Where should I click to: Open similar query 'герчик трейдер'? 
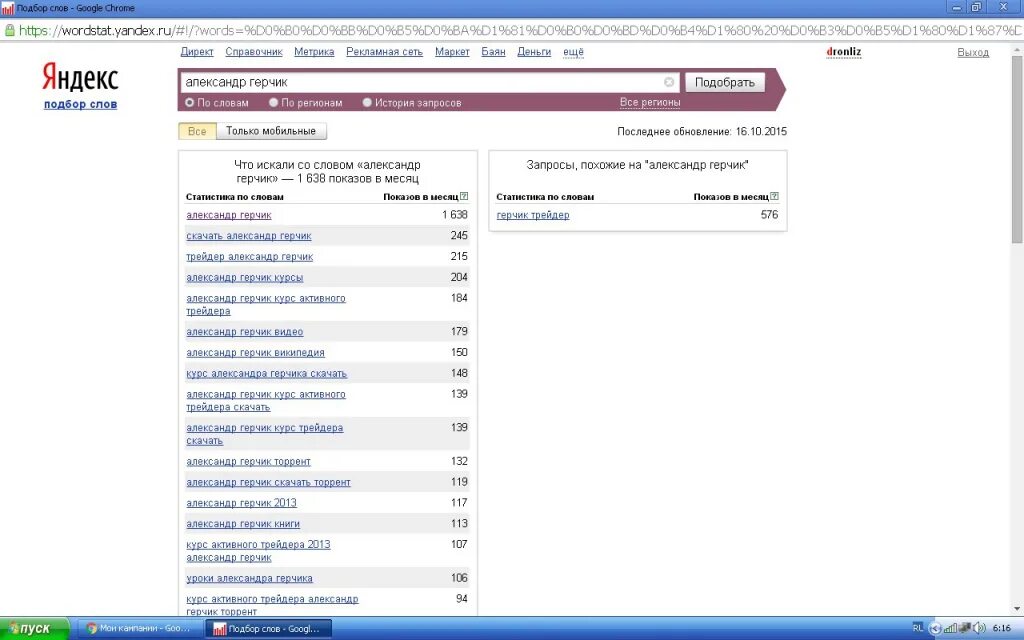[x=533, y=215]
